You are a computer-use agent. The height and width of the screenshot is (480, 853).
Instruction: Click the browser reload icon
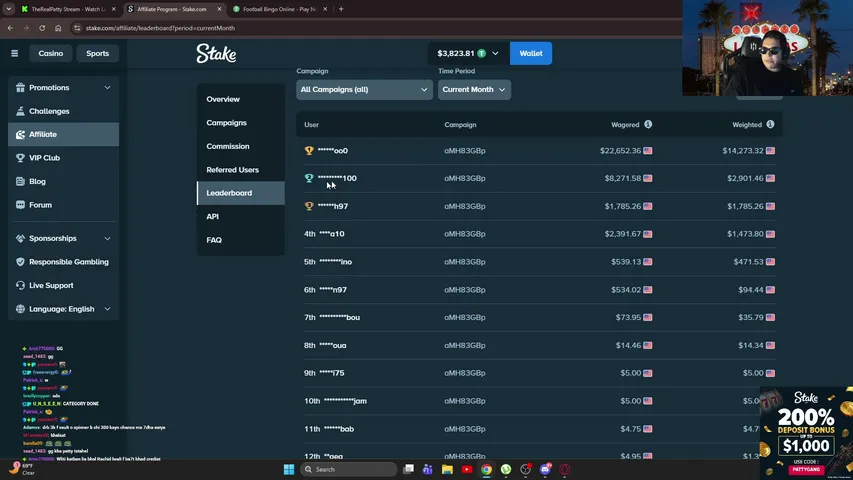point(42,28)
